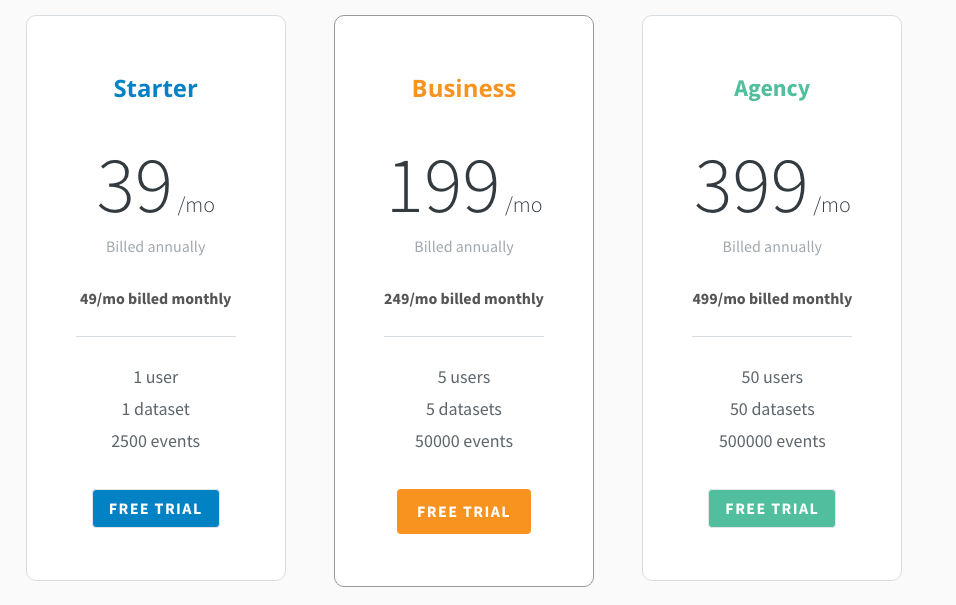
Task: Click the 2500 events feature line
Action: [x=155, y=441]
